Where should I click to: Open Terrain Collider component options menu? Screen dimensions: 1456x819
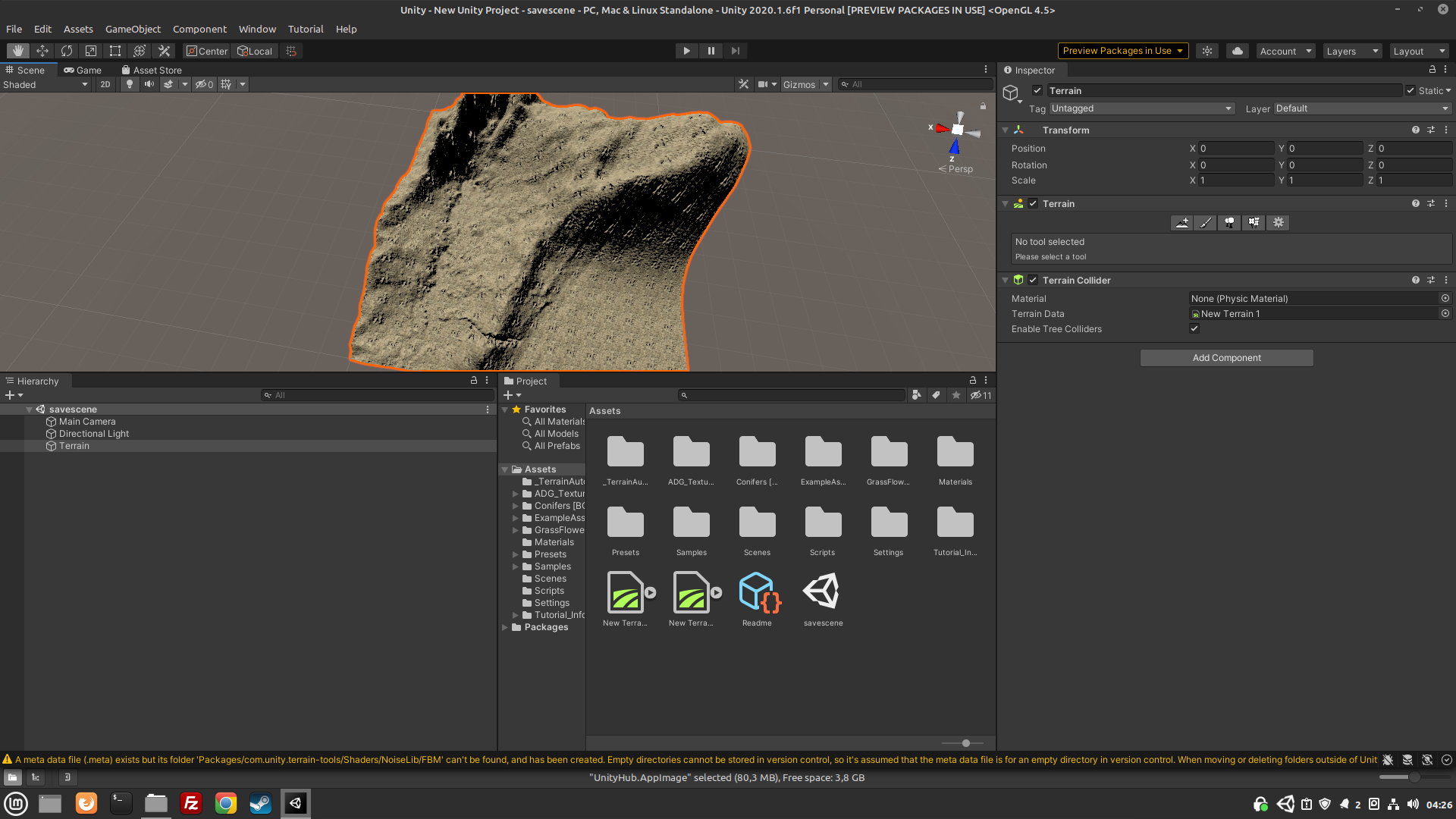point(1446,280)
